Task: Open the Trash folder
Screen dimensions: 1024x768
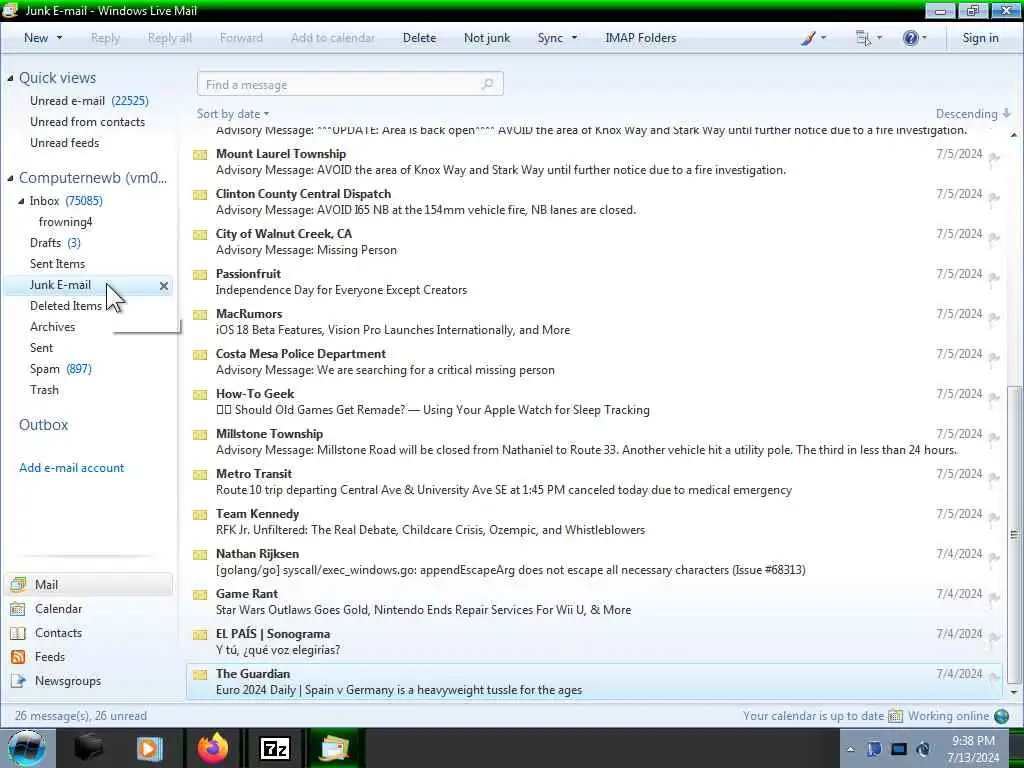Action: (x=44, y=390)
